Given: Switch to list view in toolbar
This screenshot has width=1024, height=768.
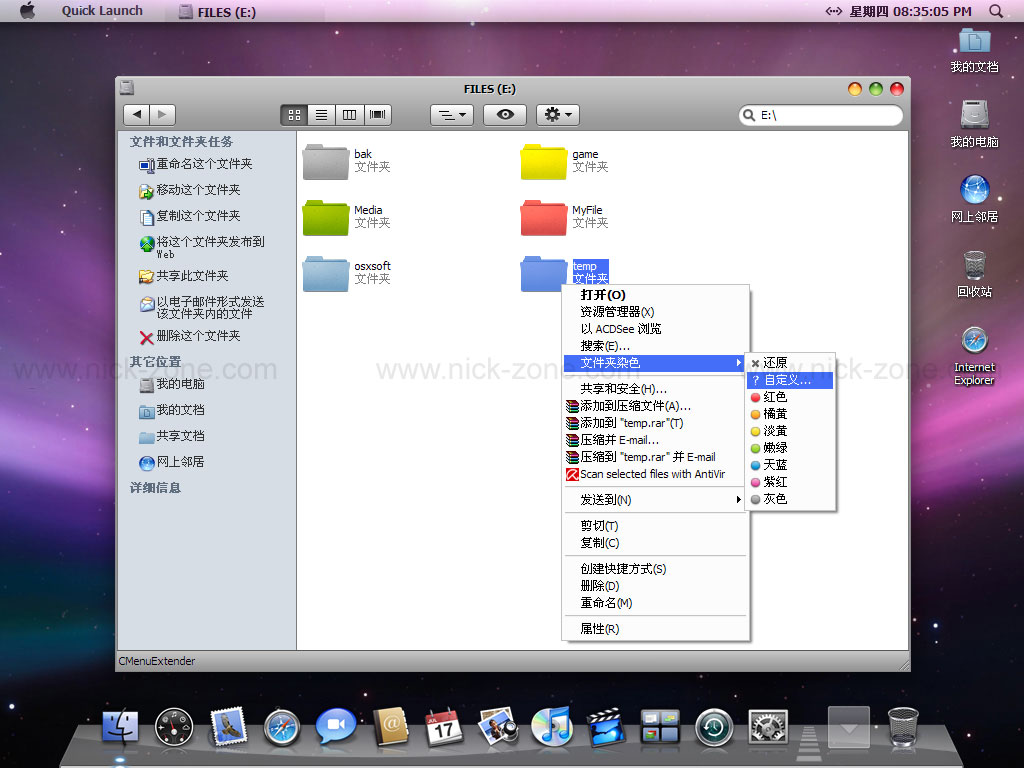Looking at the screenshot, I should (322, 115).
